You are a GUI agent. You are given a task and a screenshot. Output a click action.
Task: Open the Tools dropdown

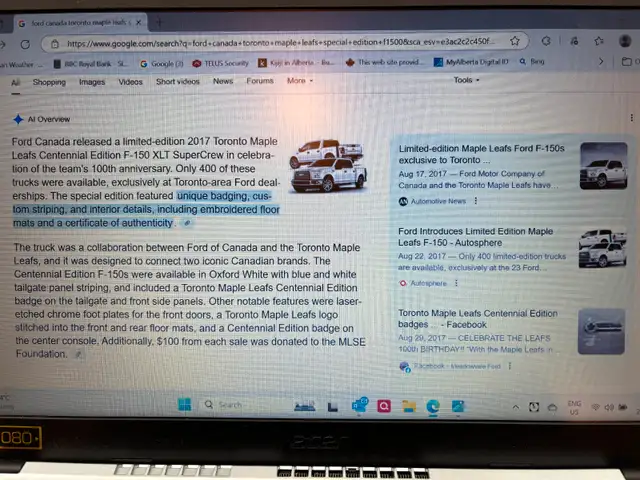[466, 80]
